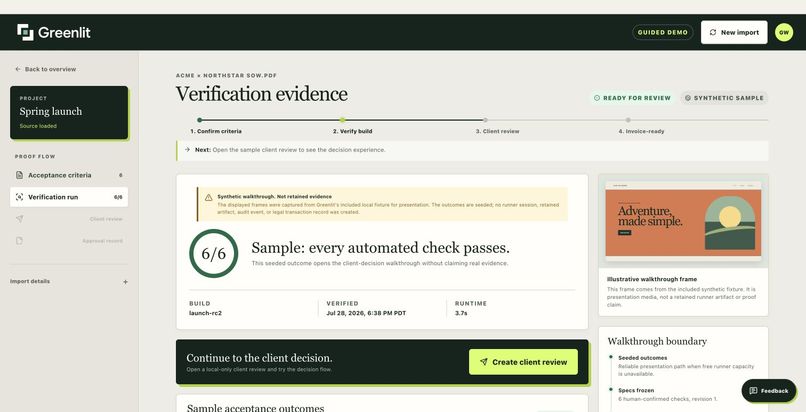Image resolution: width=806 pixels, height=412 pixels.
Task: Click the Ready for review status badge
Action: 632,98
